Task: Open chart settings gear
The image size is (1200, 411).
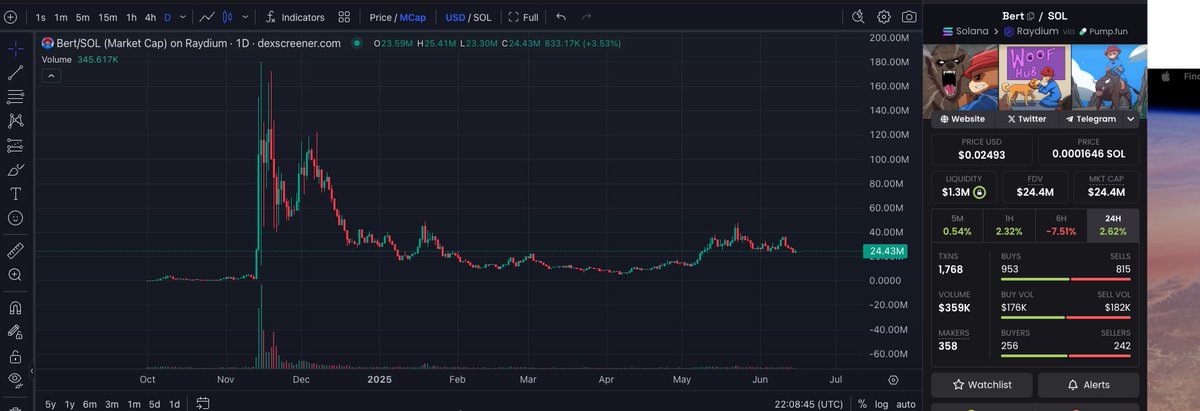Action: coord(884,17)
